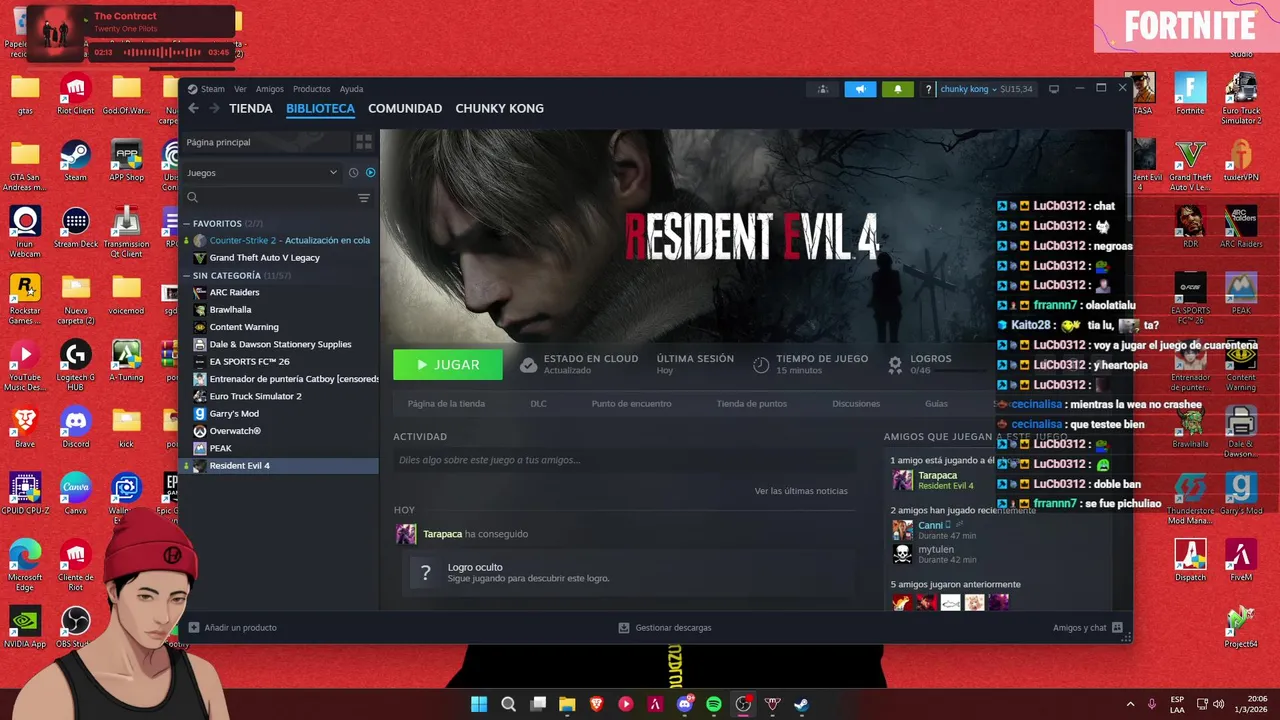Image resolution: width=1280 pixels, height=720 pixels.
Task: Select Grand Theft Auto V Legacy
Action: [x=280, y=258]
